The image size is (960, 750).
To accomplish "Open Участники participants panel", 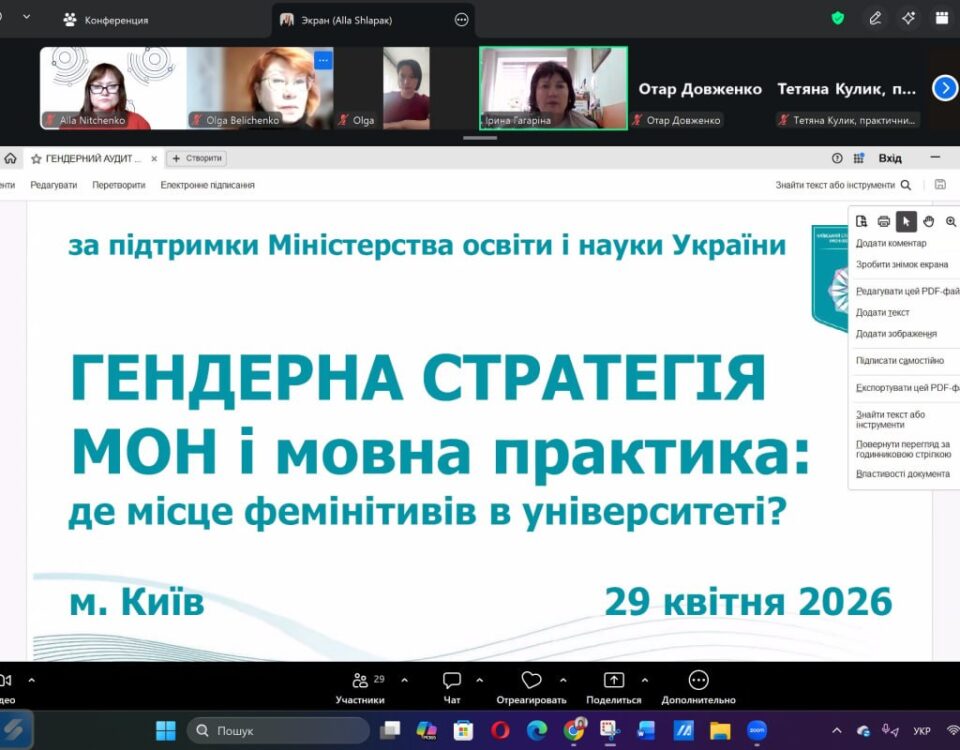I will coord(360,687).
